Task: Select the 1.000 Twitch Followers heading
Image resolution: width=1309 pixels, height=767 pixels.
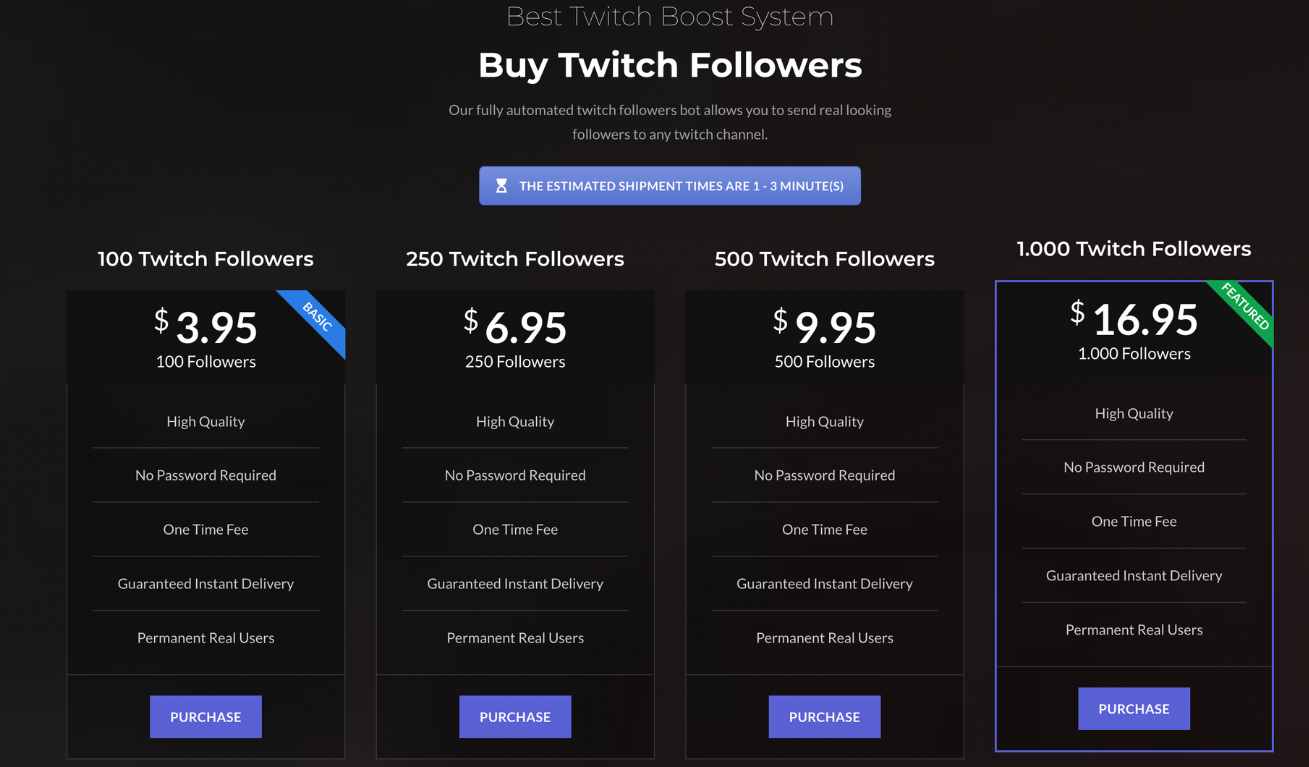Action: pos(1134,249)
